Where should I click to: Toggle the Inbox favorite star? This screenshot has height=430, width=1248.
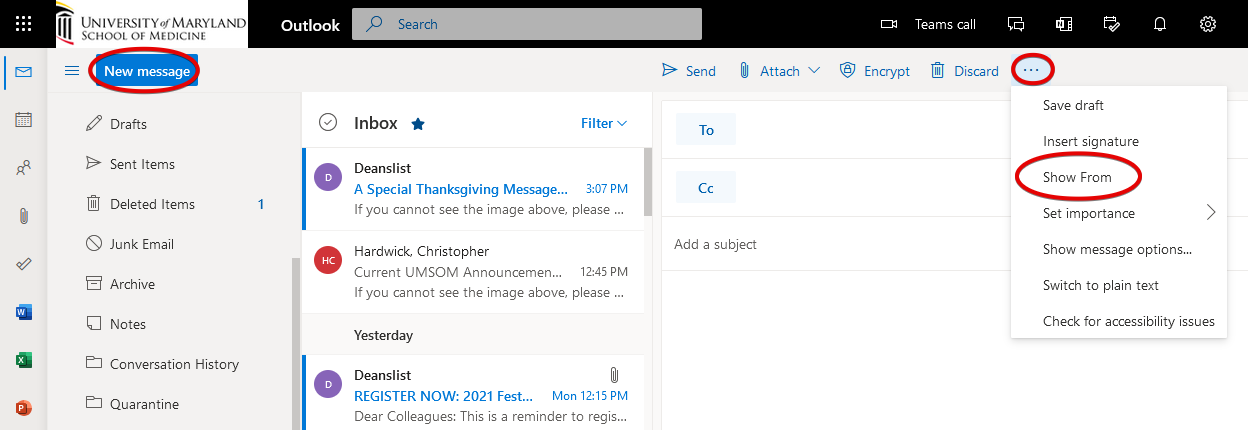tap(418, 124)
